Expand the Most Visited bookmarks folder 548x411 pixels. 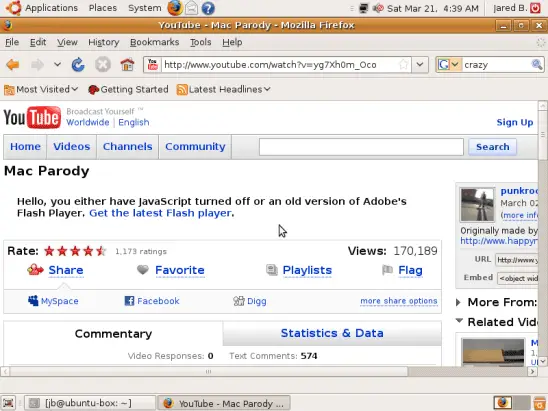(41, 89)
